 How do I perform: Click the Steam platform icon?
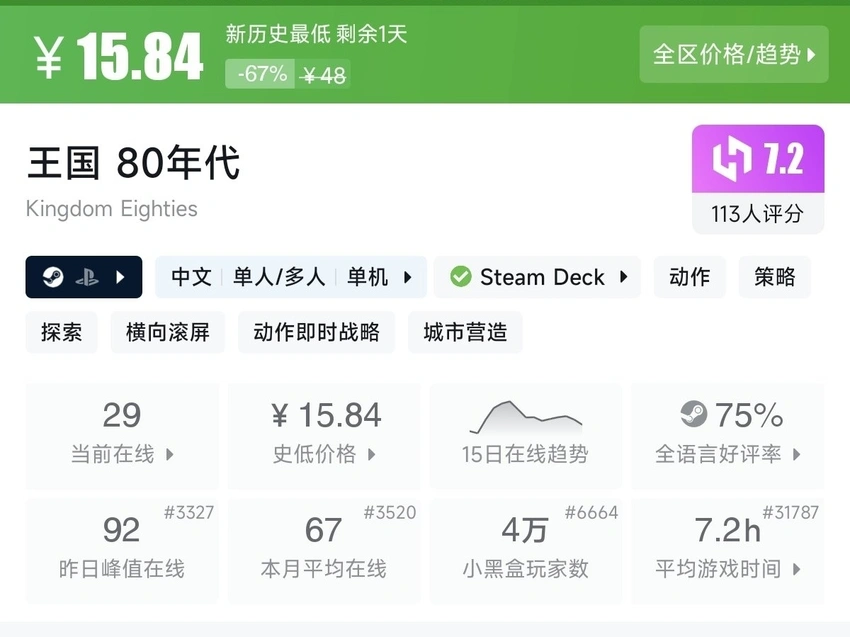[53, 277]
